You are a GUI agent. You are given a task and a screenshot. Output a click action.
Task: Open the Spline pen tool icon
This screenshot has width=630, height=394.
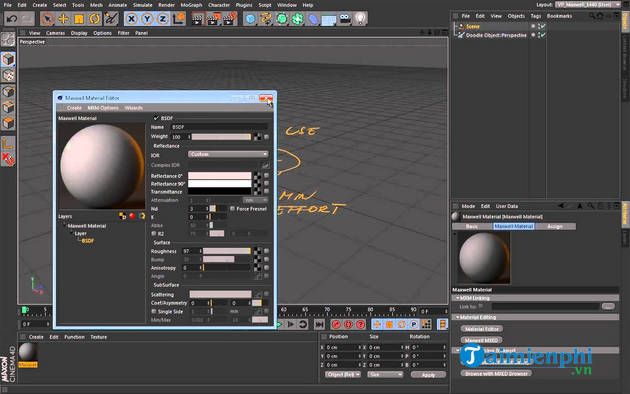[266, 19]
